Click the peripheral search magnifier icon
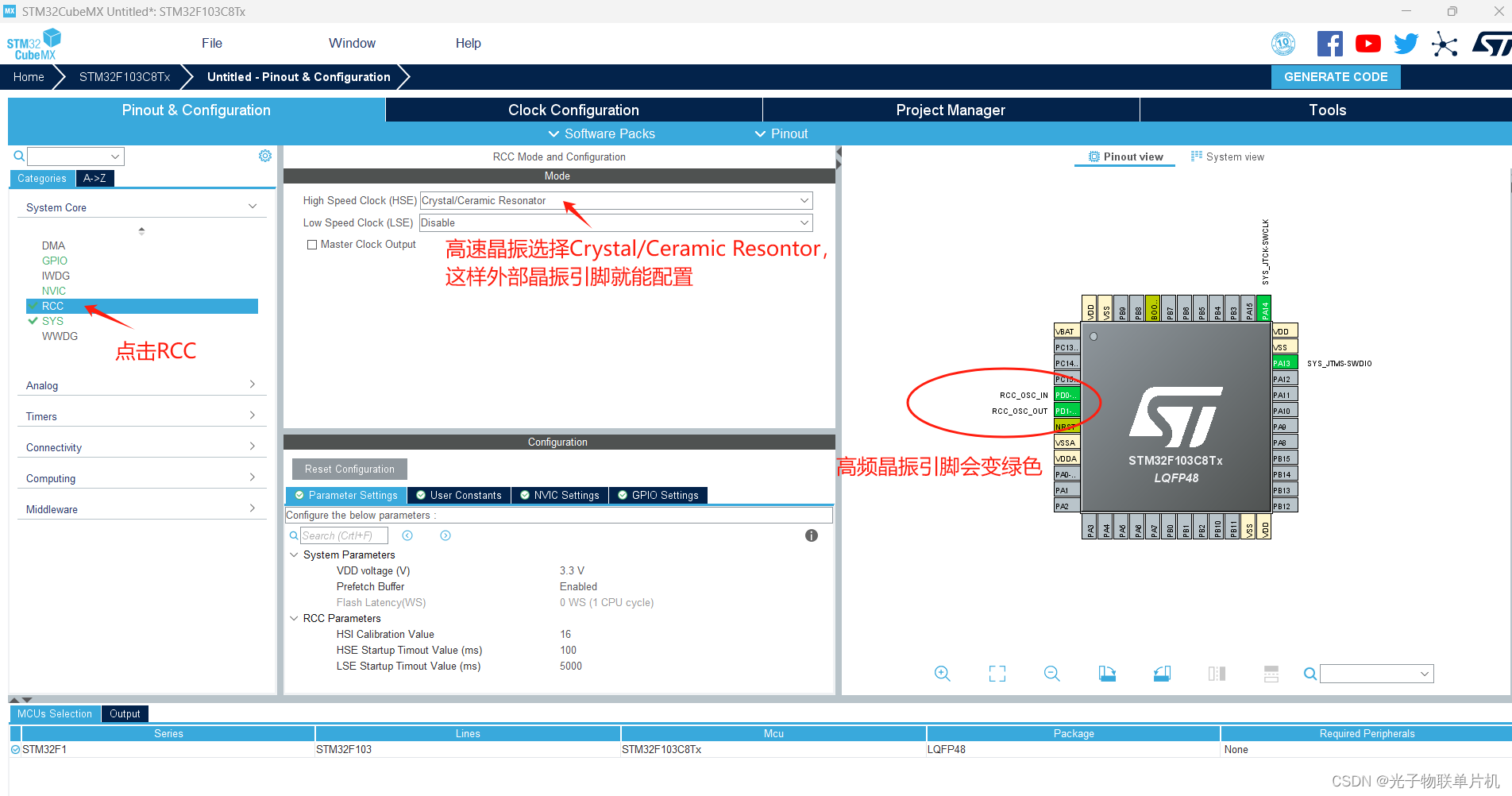The image size is (1512, 796). (19, 156)
